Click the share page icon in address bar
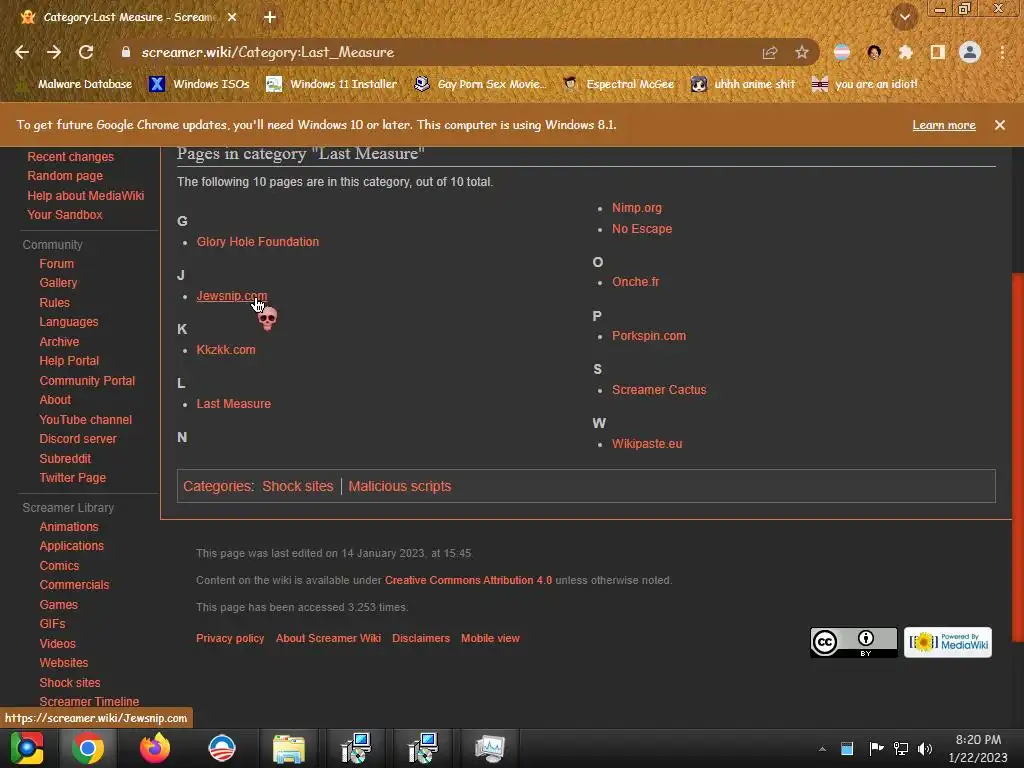Image resolution: width=1024 pixels, height=768 pixels. tap(770, 52)
